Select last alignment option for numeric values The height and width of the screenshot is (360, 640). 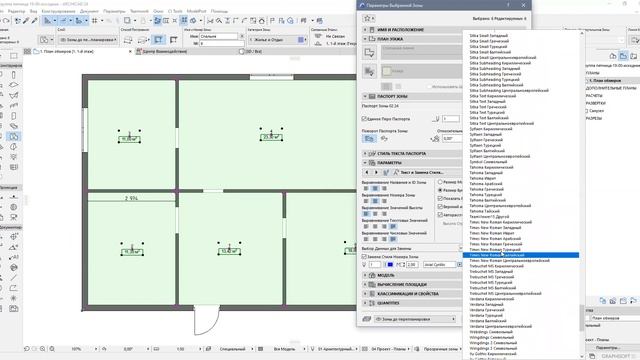(x=393, y=239)
